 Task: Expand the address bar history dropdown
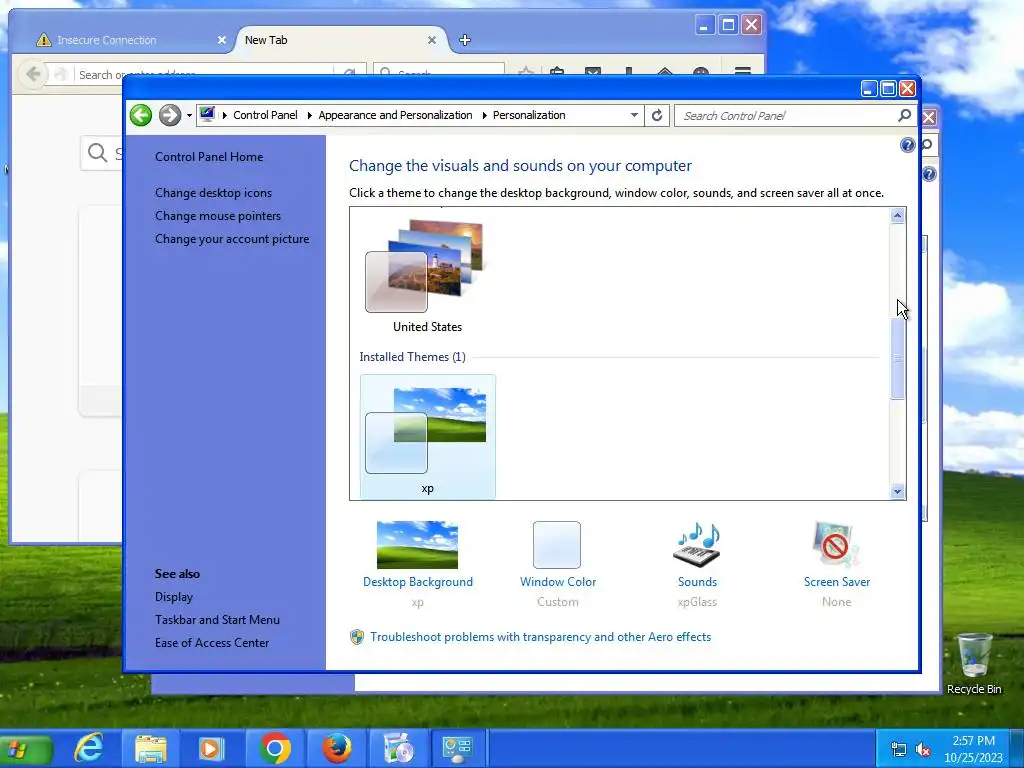click(634, 116)
